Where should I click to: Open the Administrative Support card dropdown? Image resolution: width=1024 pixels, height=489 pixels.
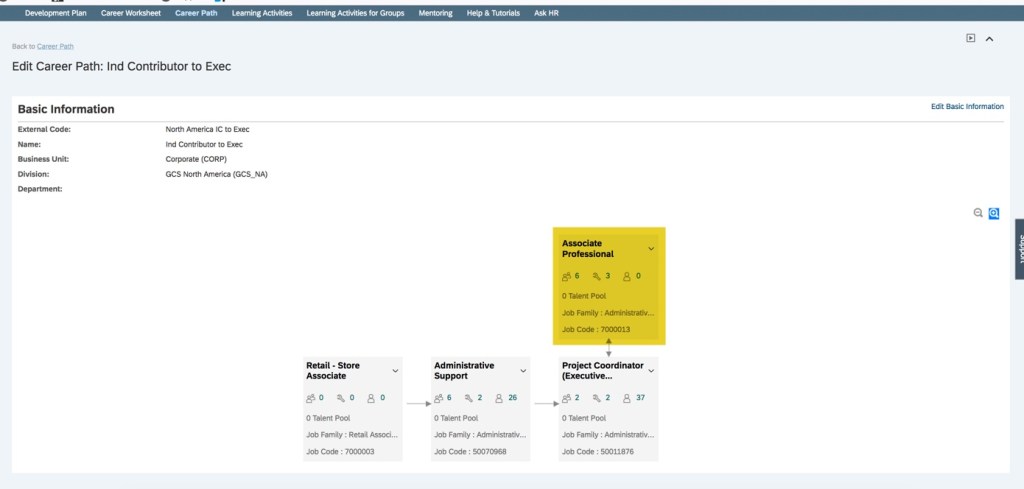[x=523, y=371]
